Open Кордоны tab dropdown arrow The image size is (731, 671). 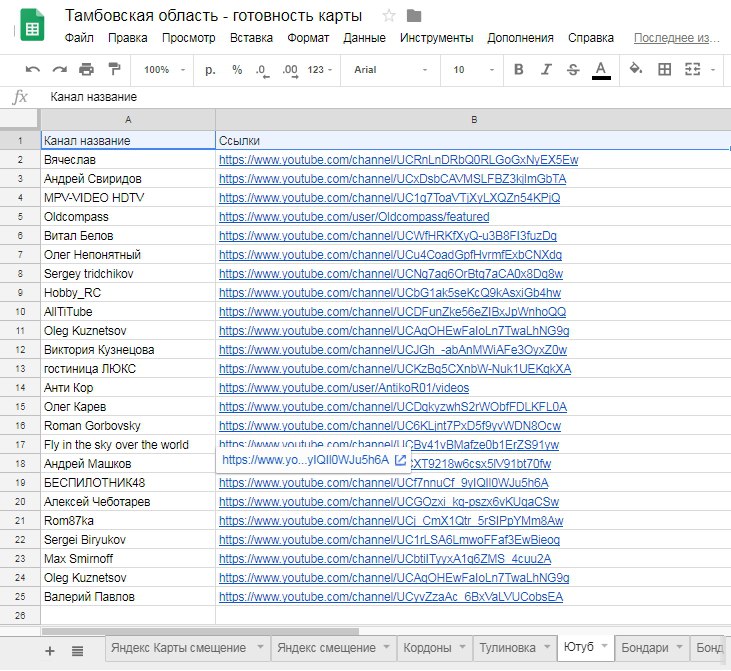pyautogui.click(x=462, y=647)
